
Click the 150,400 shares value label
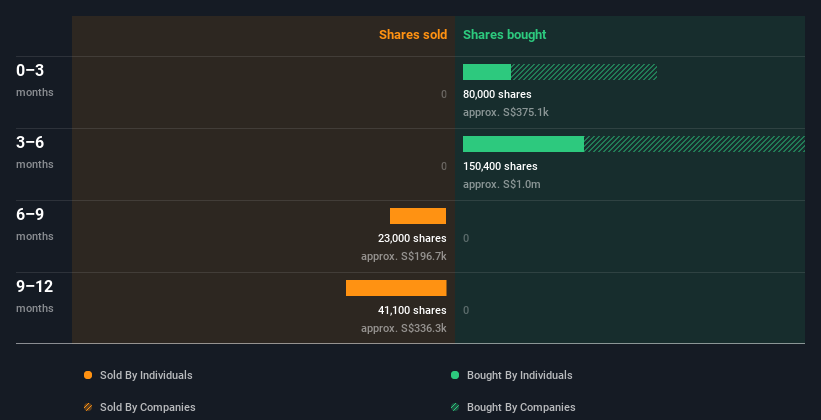500,166
